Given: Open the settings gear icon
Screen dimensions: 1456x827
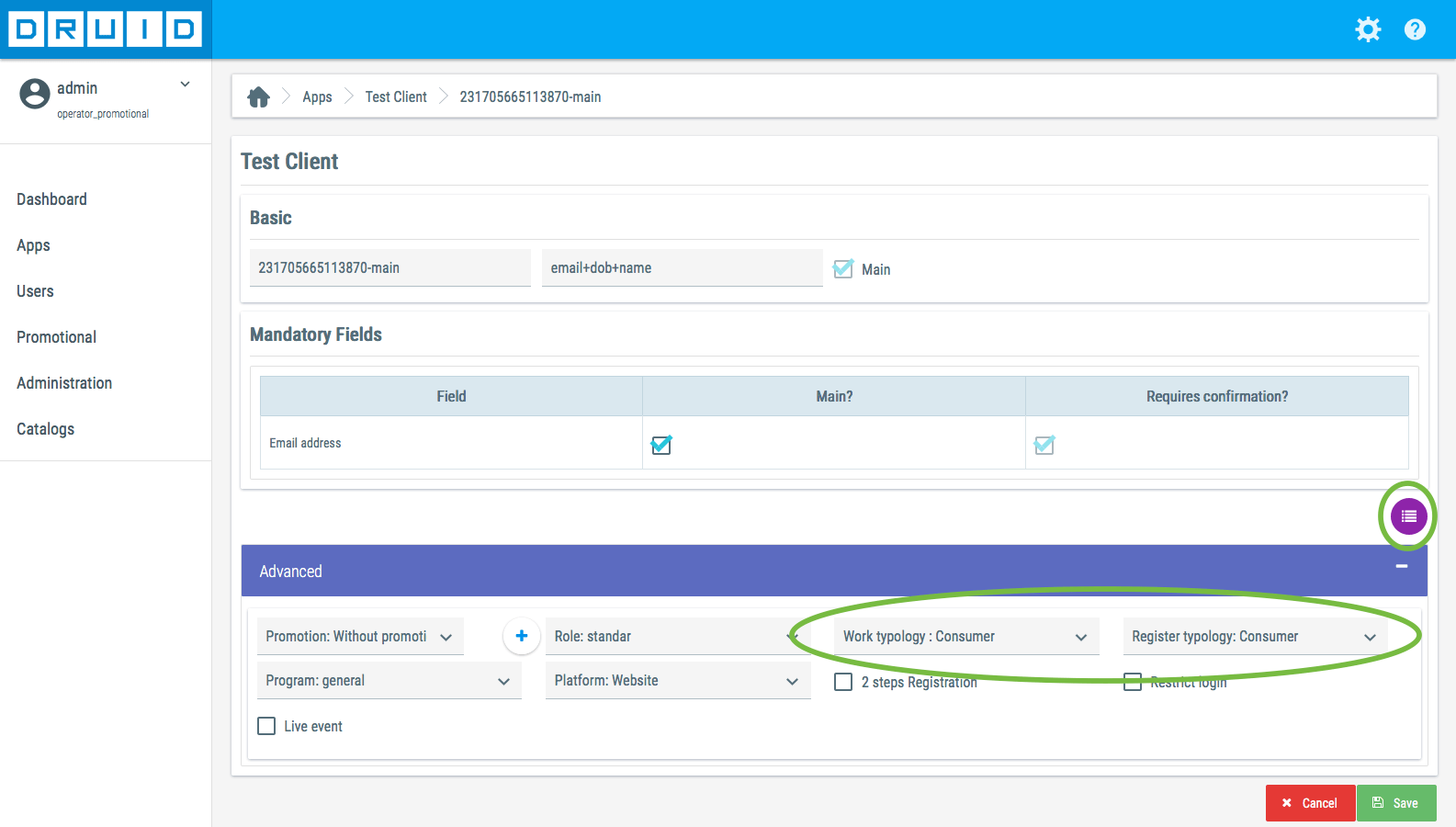Looking at the screenshot, I should [x=1368, y=29].
